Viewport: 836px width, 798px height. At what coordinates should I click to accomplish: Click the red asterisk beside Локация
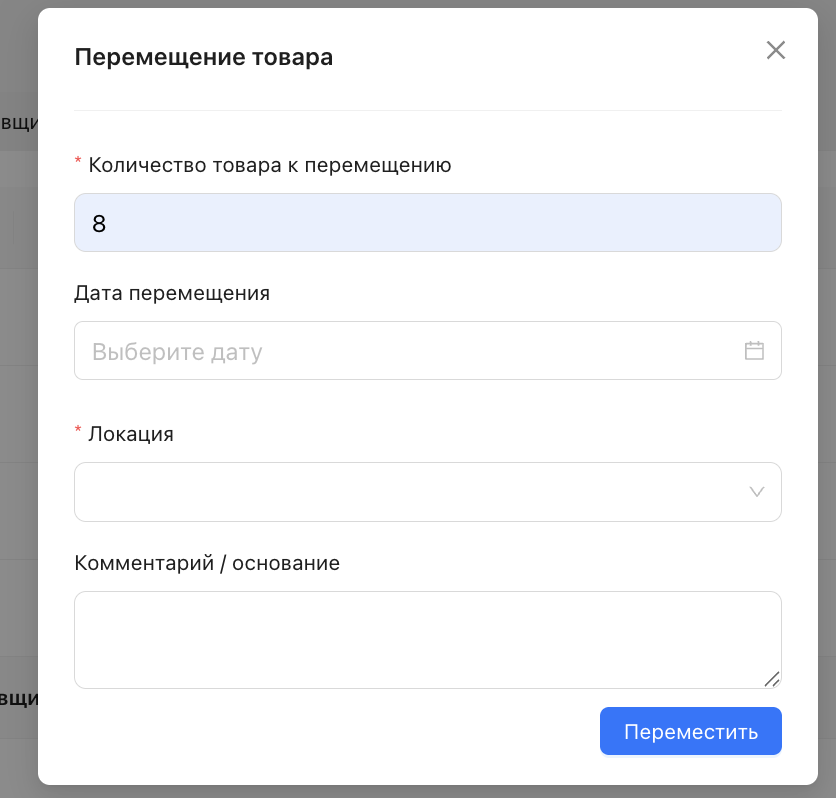(x=78, y=432)
